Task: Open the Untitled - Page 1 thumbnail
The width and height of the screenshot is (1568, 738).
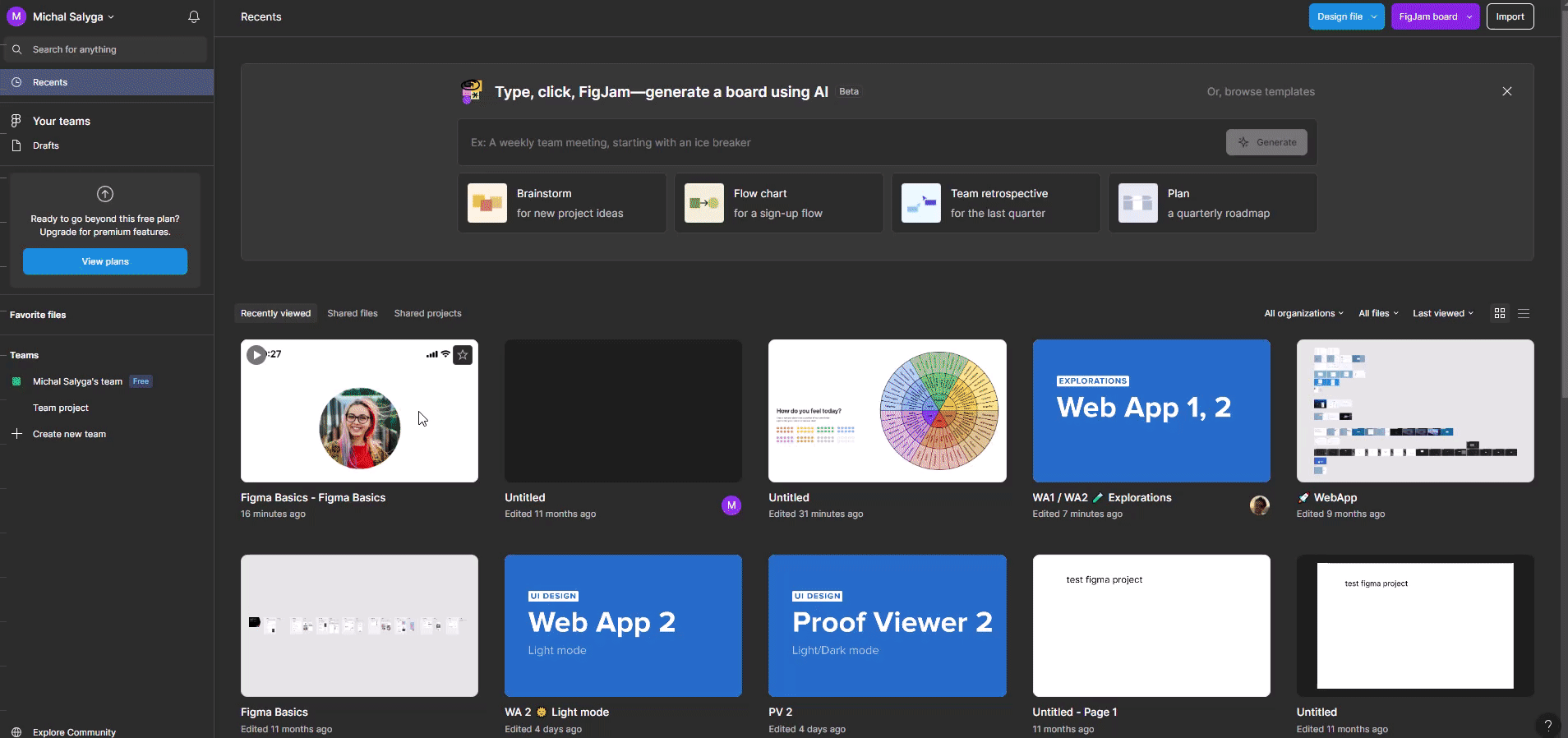Action: tap(1151, 625)
